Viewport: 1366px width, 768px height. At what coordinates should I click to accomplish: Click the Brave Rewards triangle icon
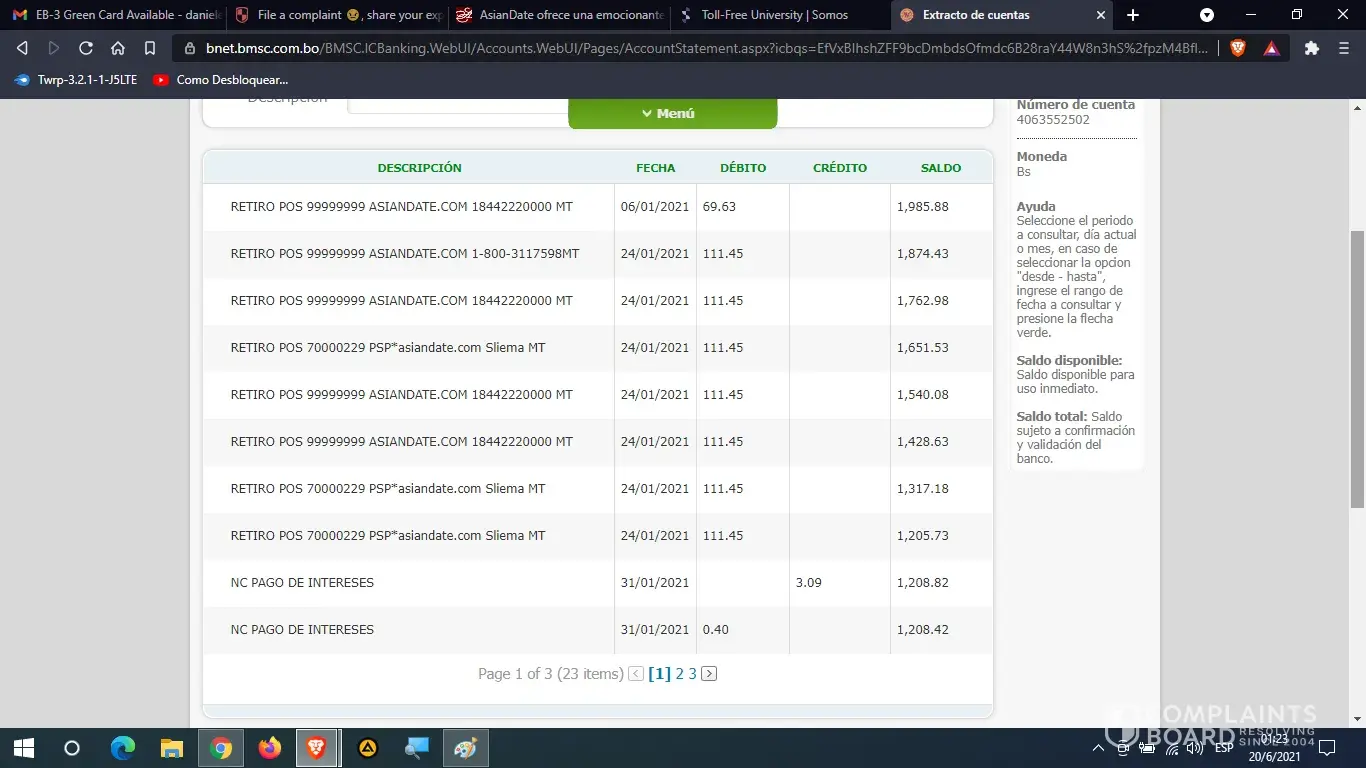(1271, 48)
